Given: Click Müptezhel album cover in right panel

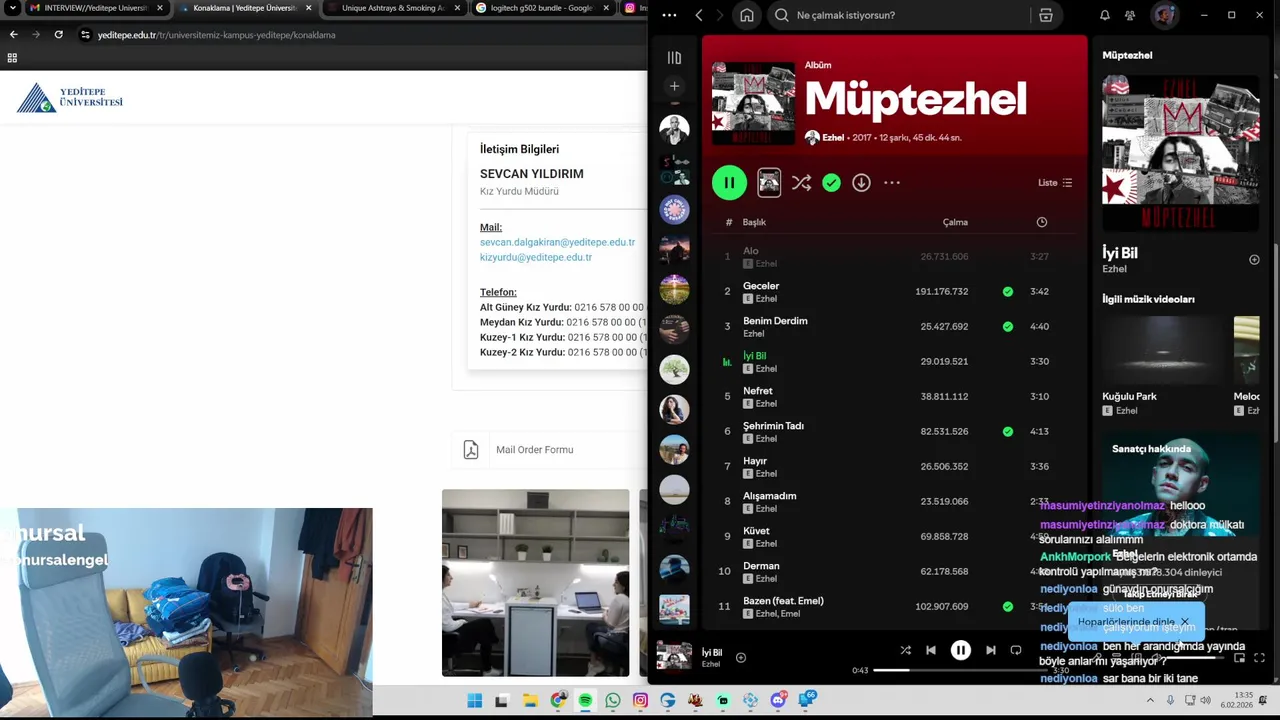Looking at the screenshot, I should (1180, 153).
